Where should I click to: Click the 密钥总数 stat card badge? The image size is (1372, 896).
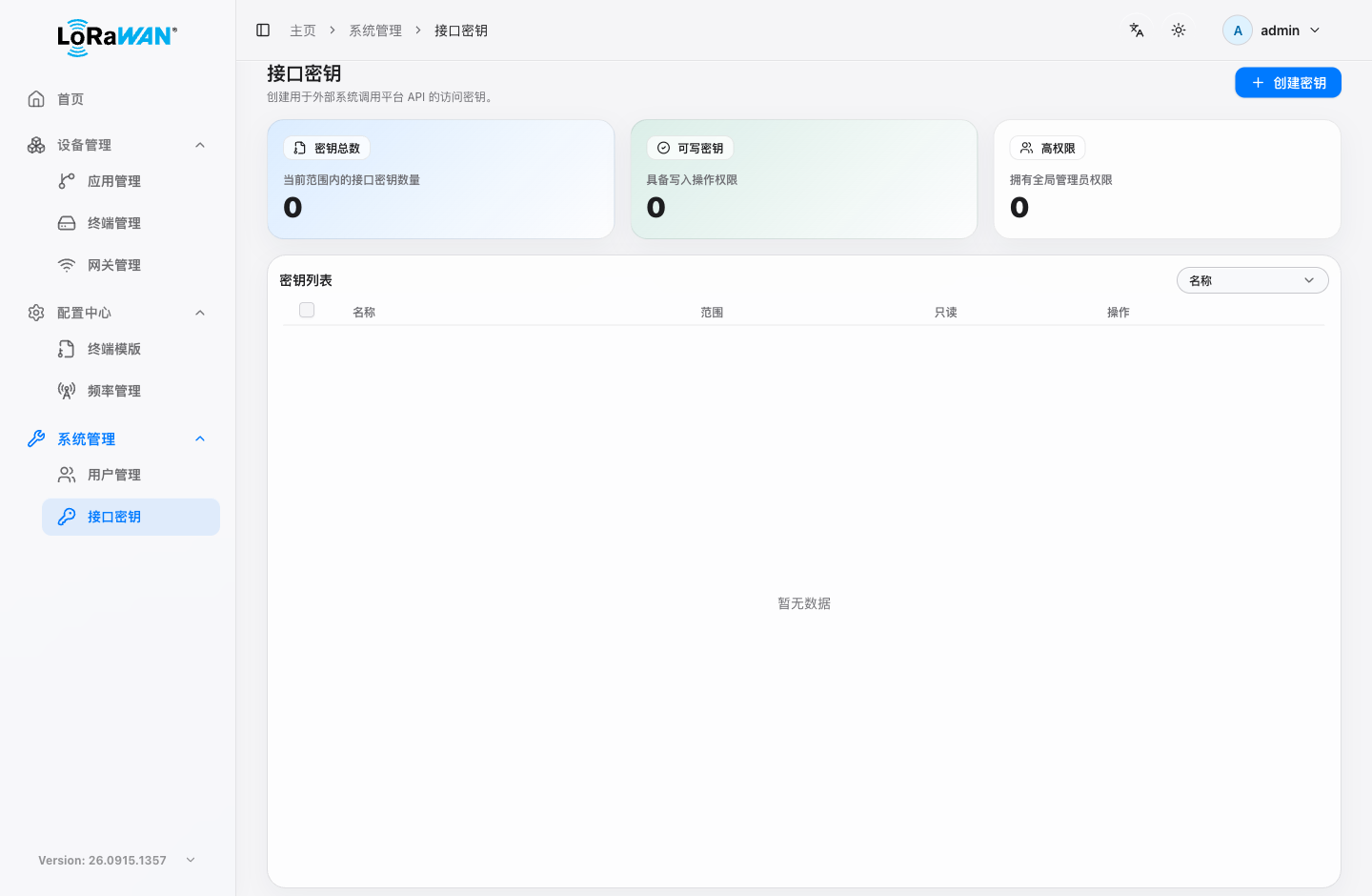pyautogui.click(x=327, y=148)
